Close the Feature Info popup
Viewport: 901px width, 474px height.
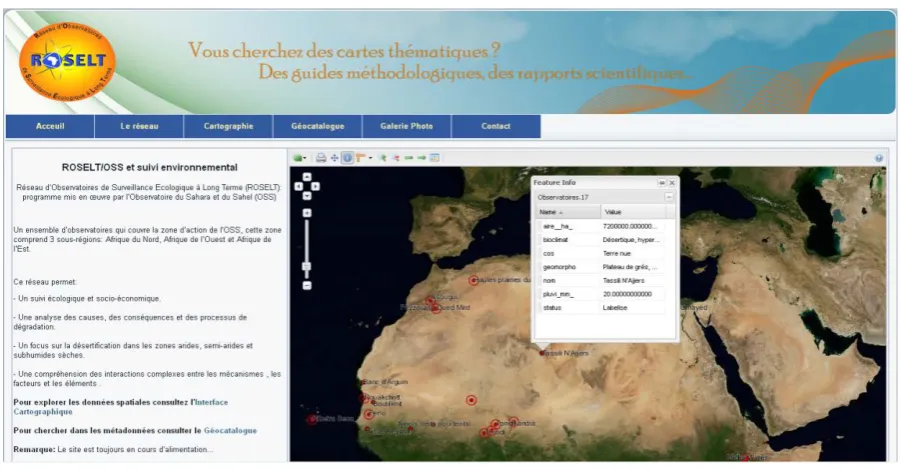click(672, 183)
